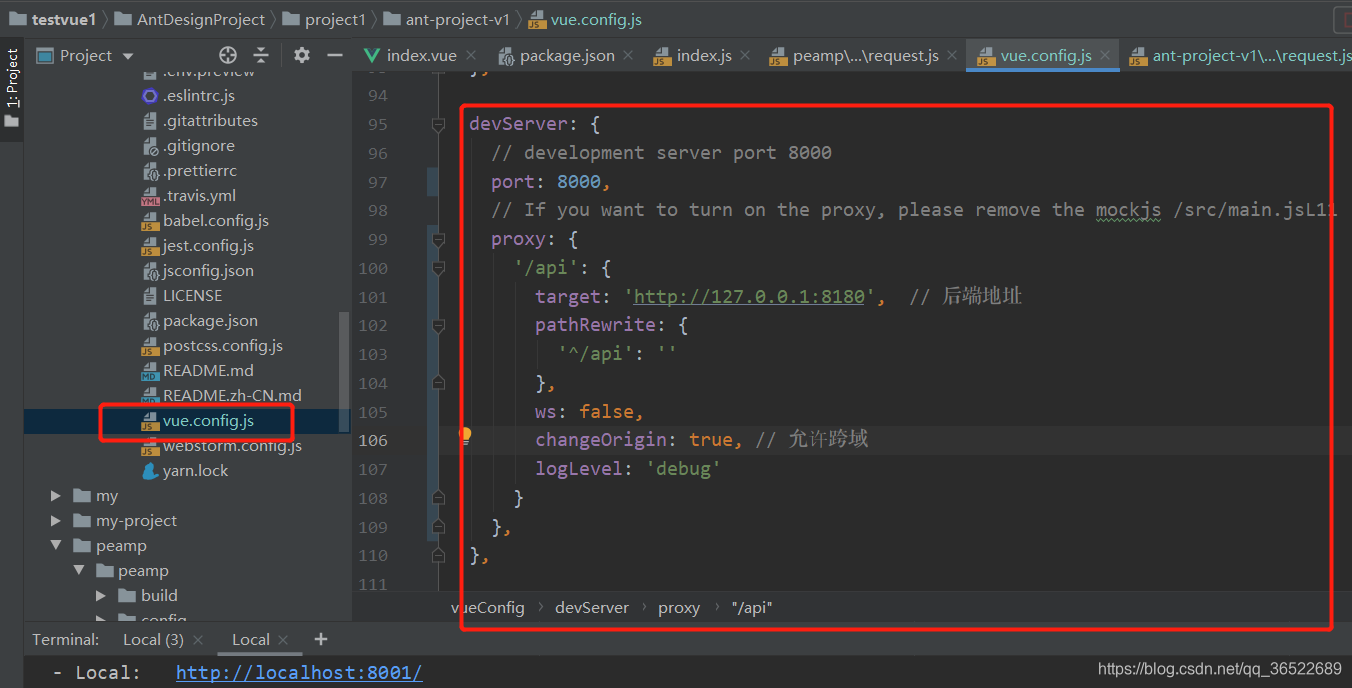Screen dimensions: 1352x688
Task: Click project1 in the navigation bar
Action: coord(325,19)
